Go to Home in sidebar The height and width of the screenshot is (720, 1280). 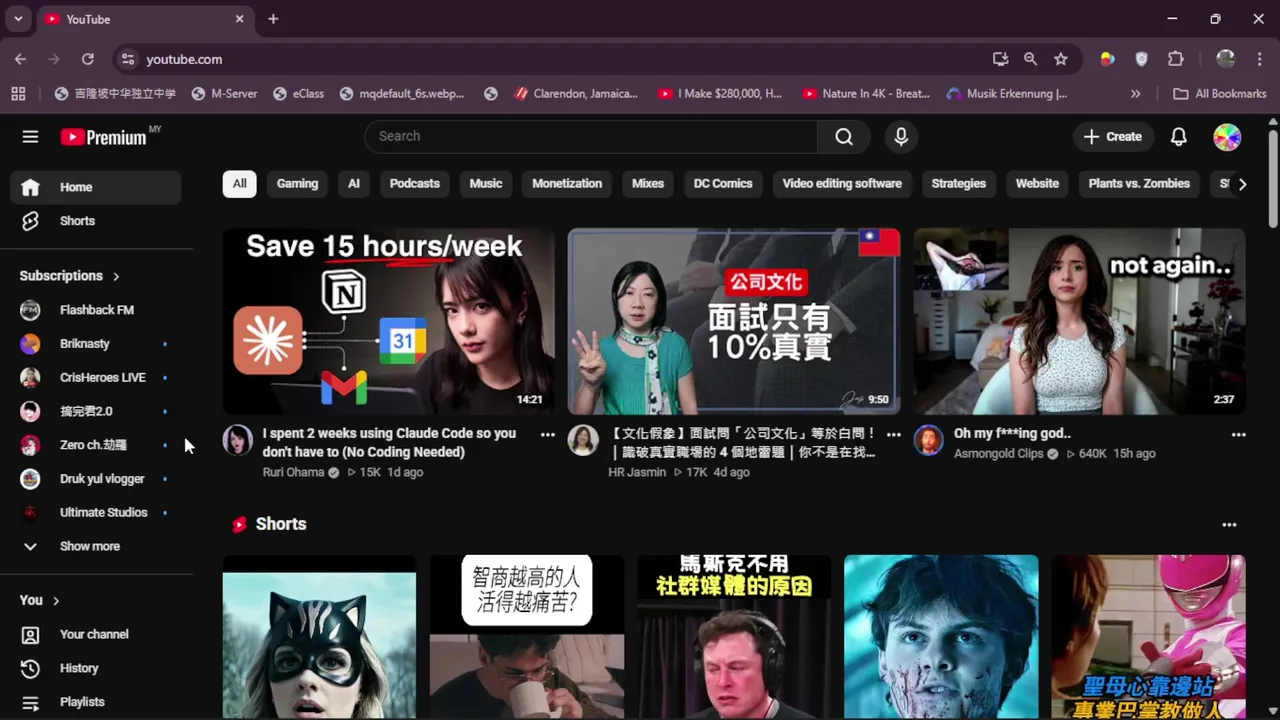96,187
